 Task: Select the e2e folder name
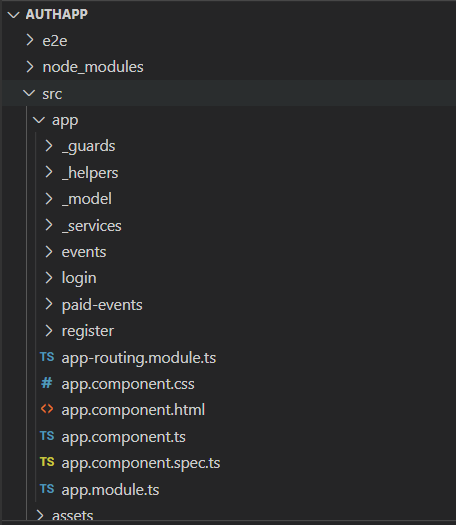point(55,41)
